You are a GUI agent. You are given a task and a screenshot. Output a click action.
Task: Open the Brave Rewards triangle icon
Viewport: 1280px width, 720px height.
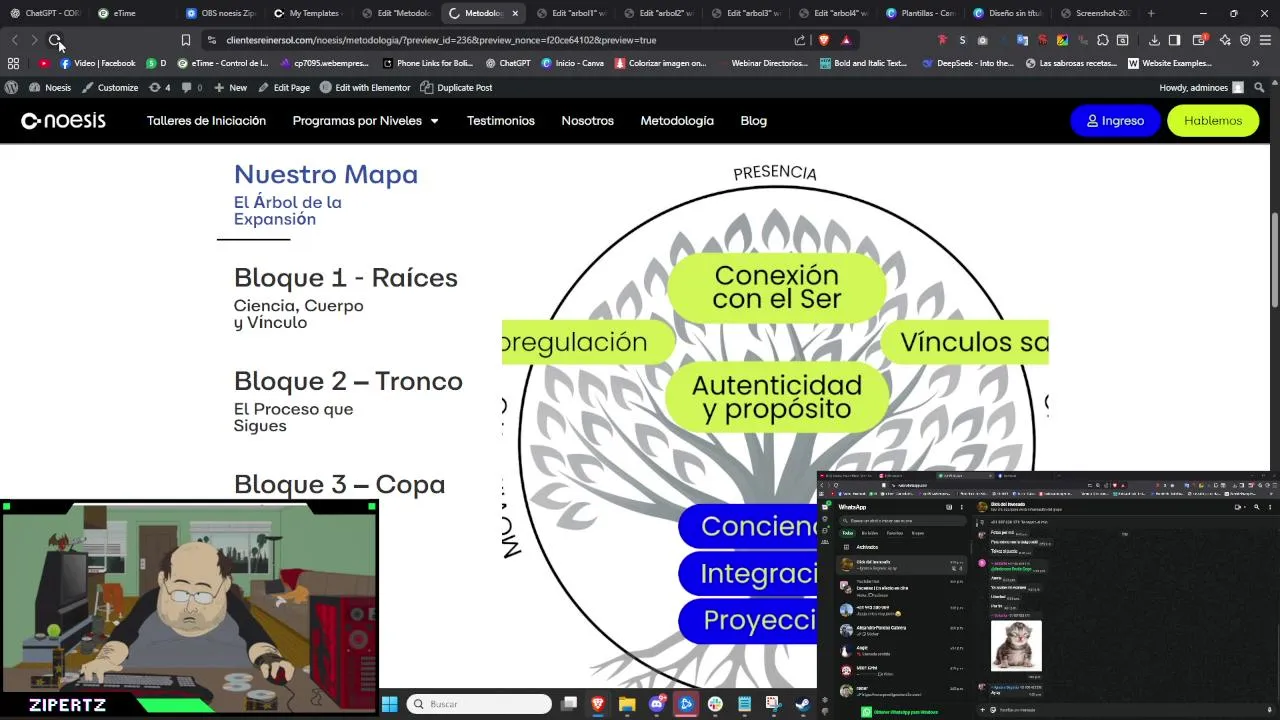point(846,40)
